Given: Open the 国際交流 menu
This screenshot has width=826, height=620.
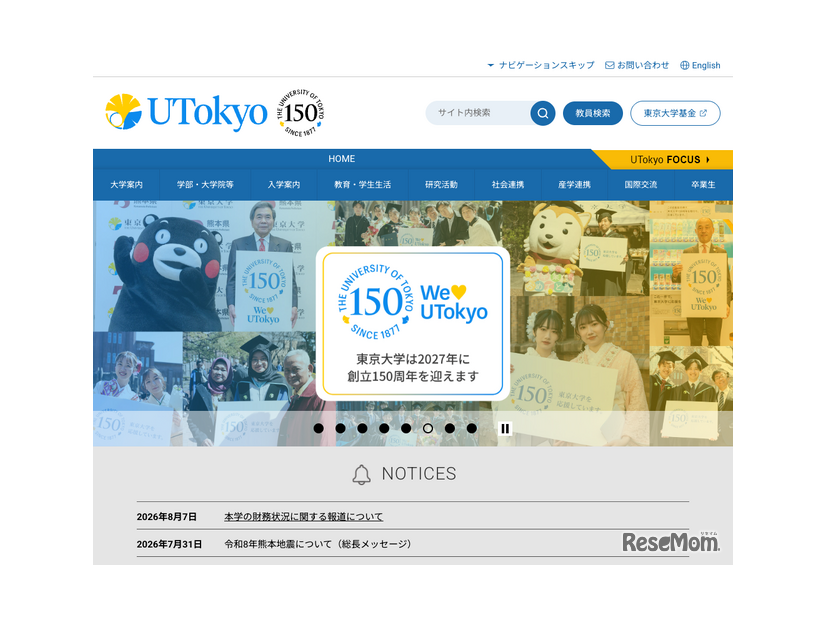Looking at the screenshot, I should [641, 185].
